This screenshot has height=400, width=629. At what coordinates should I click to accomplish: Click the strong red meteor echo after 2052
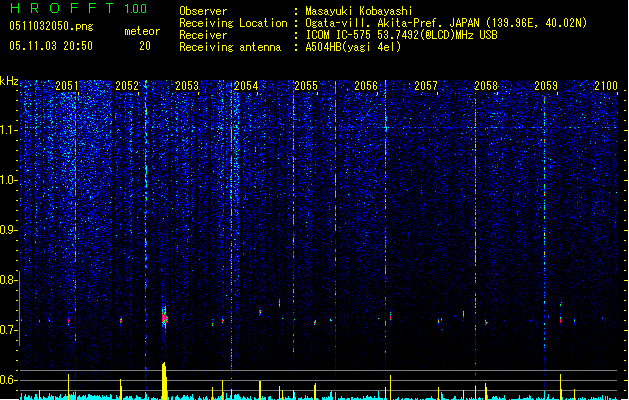click(164, 318)
